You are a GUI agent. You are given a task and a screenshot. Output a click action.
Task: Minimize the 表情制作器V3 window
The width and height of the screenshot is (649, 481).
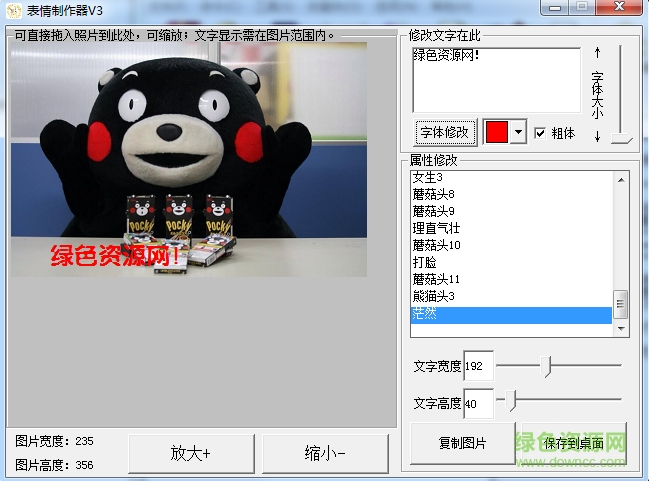555,7
